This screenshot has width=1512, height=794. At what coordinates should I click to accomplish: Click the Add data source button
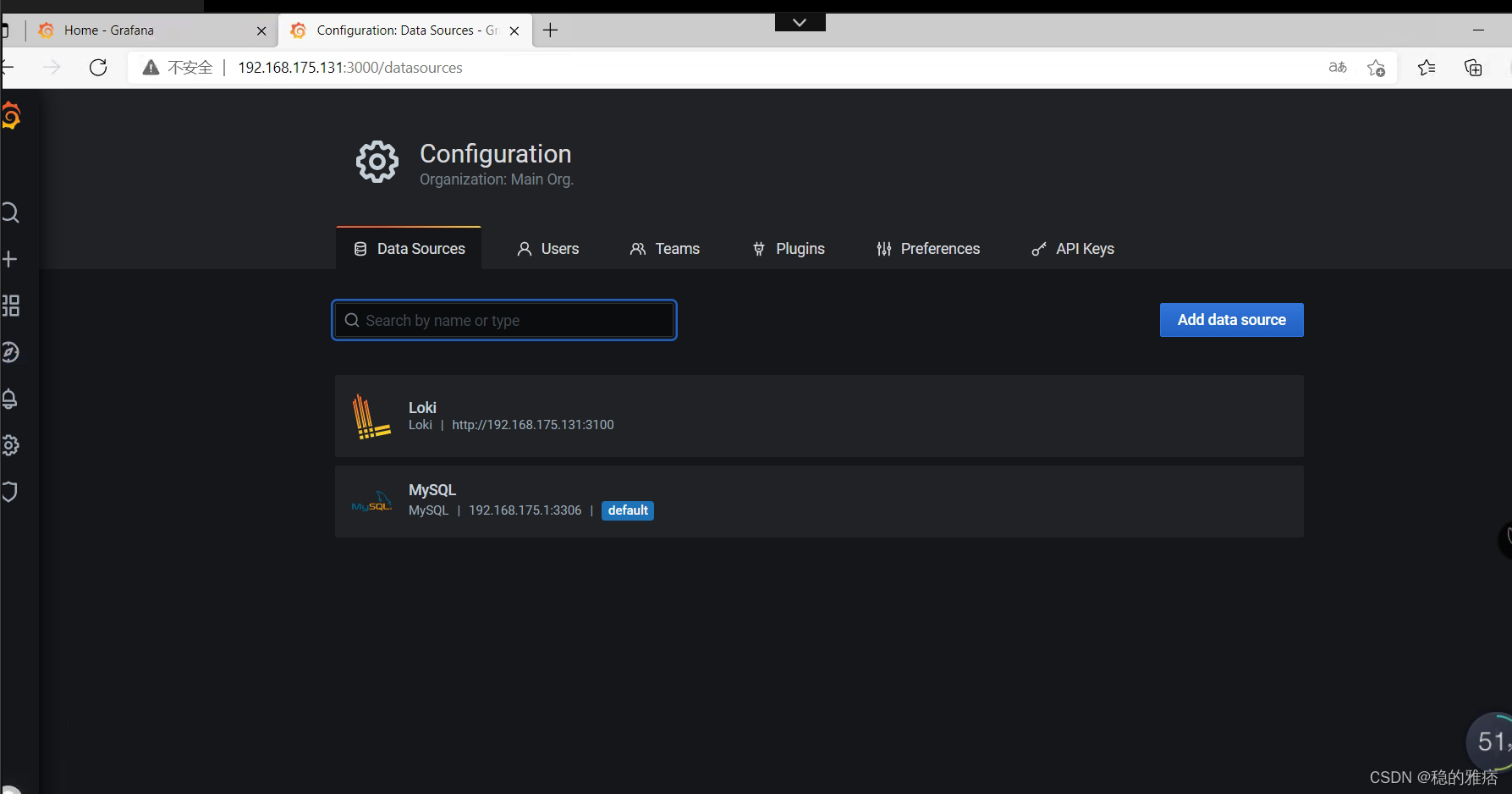pyautogui.click(x=1232, y=320)
